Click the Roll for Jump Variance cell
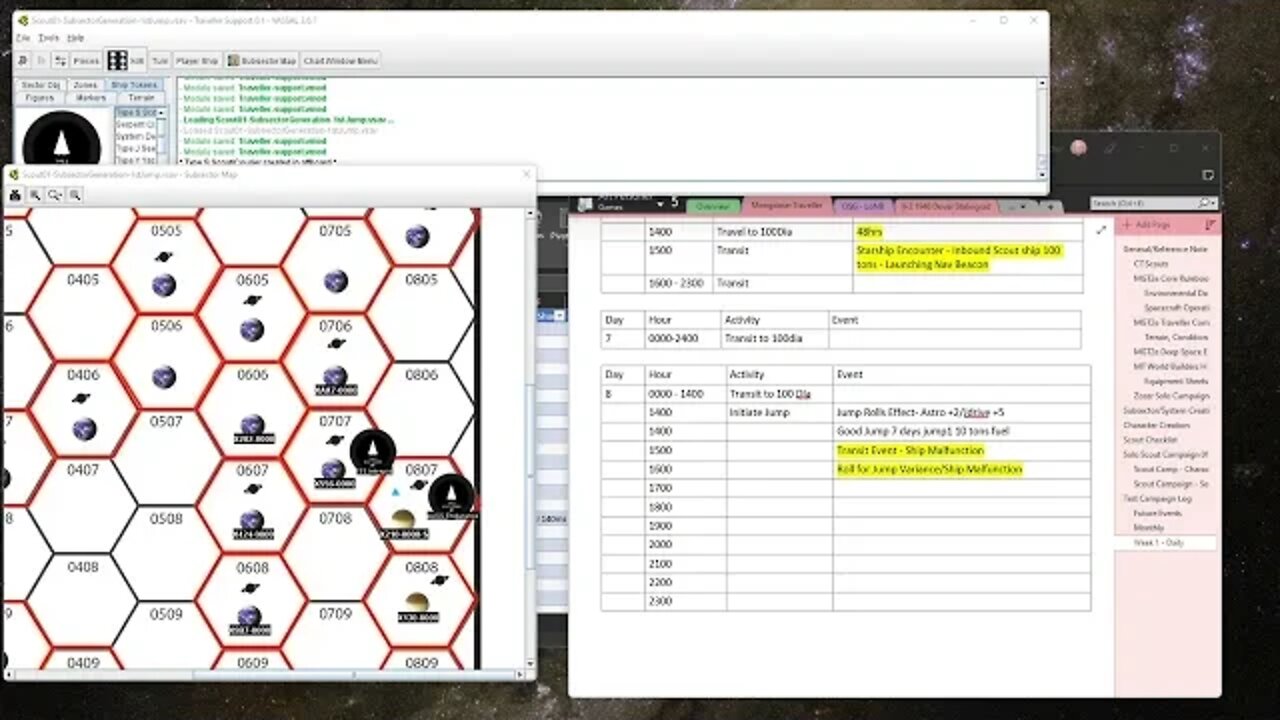Screen dimensions: 1280x720 tap(962, 469)
